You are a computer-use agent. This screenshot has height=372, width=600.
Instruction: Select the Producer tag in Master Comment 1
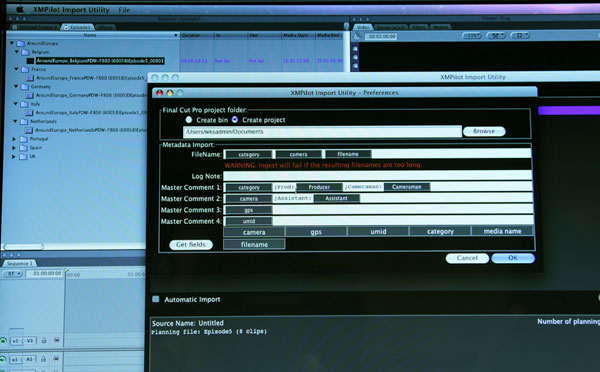point(319,187)
